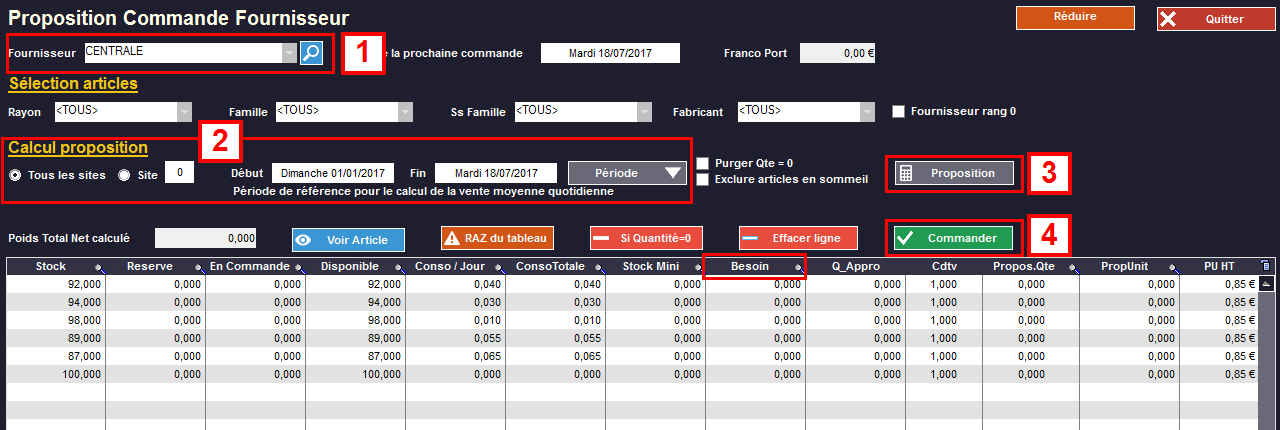
Task: Click the table column settings icon
Action: pos(1267,266)
